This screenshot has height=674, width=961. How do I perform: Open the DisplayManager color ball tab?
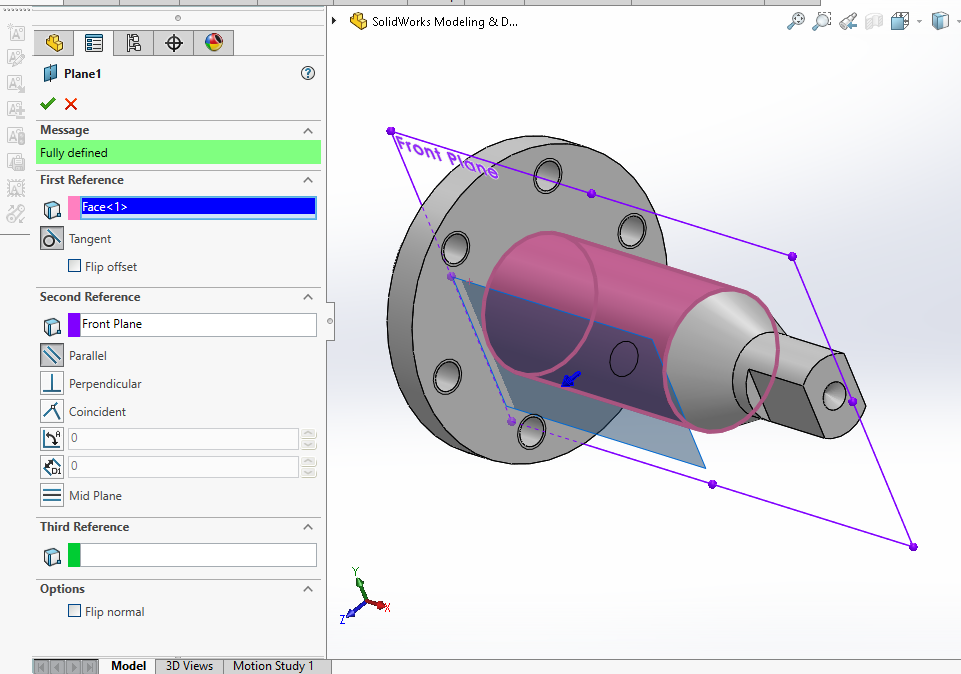(x=213, y=42)
